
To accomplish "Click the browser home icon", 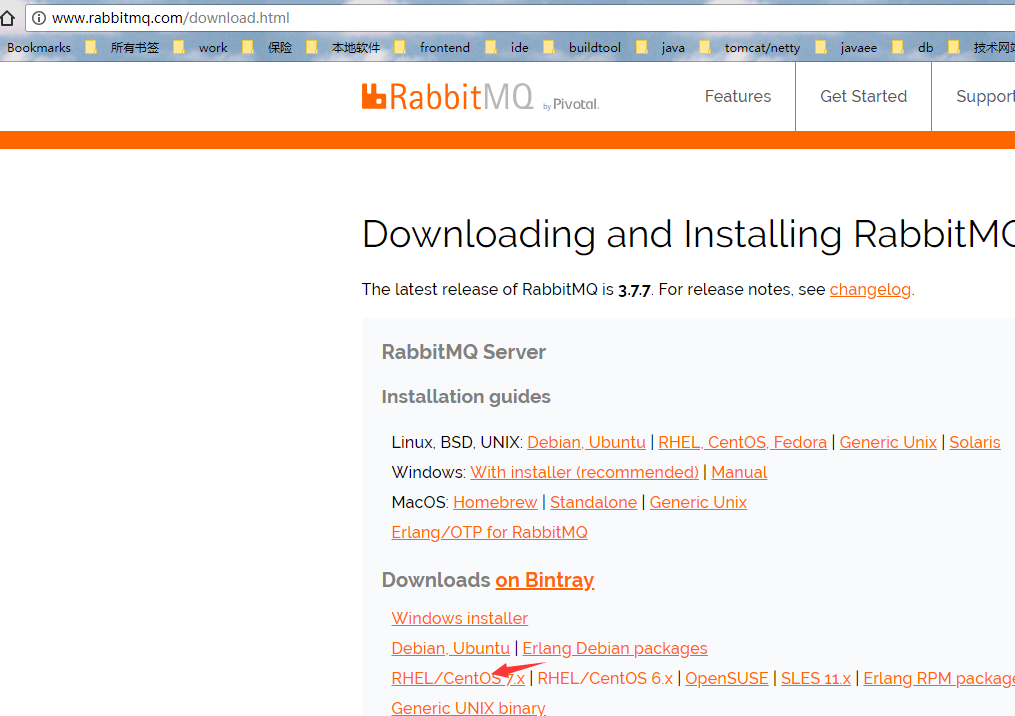I will tap(7, 18).
